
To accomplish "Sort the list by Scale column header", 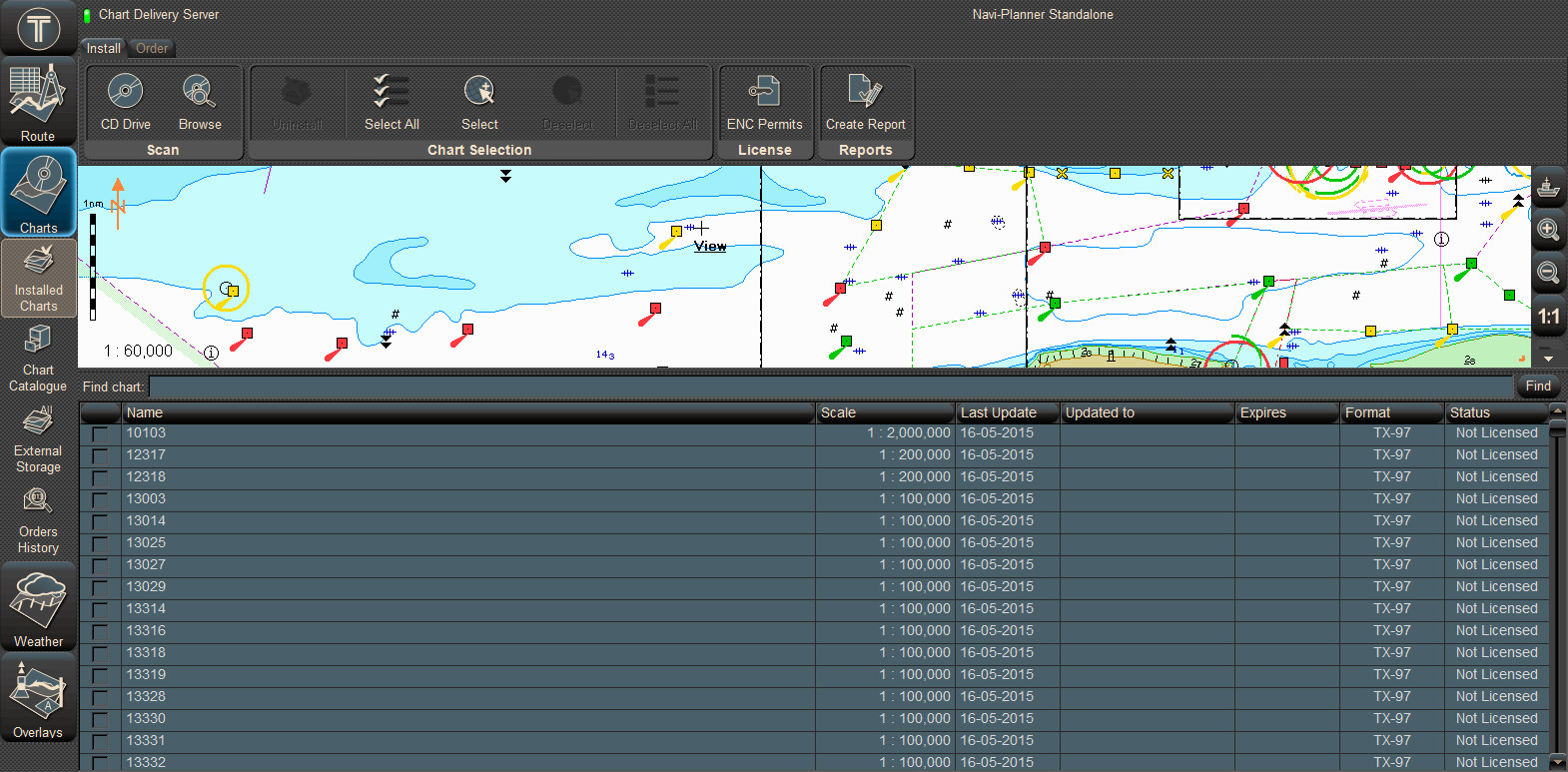I will tap(885, 412).
